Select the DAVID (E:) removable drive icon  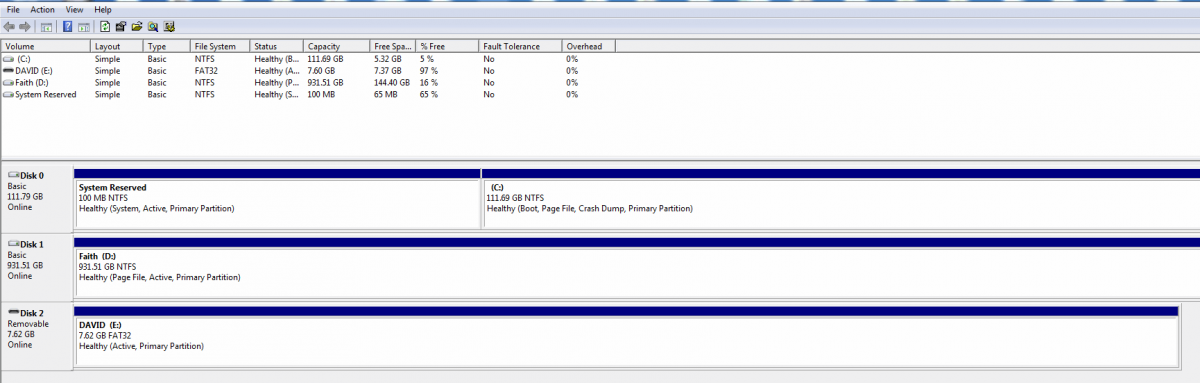pyautogui.click(x=8, y=71)
